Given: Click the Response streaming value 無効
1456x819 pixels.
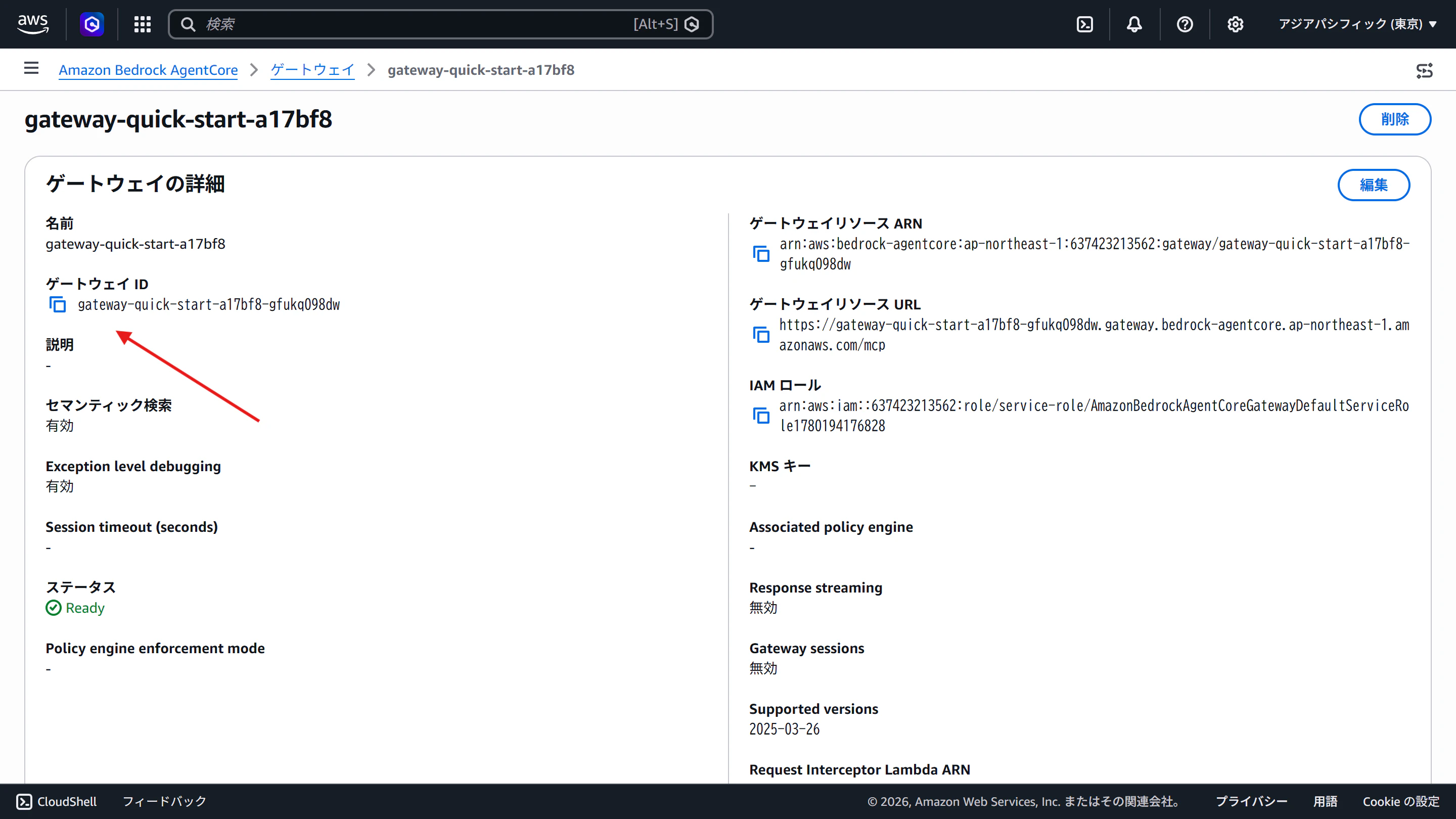Looking at the screenshot, I should 763,608.
